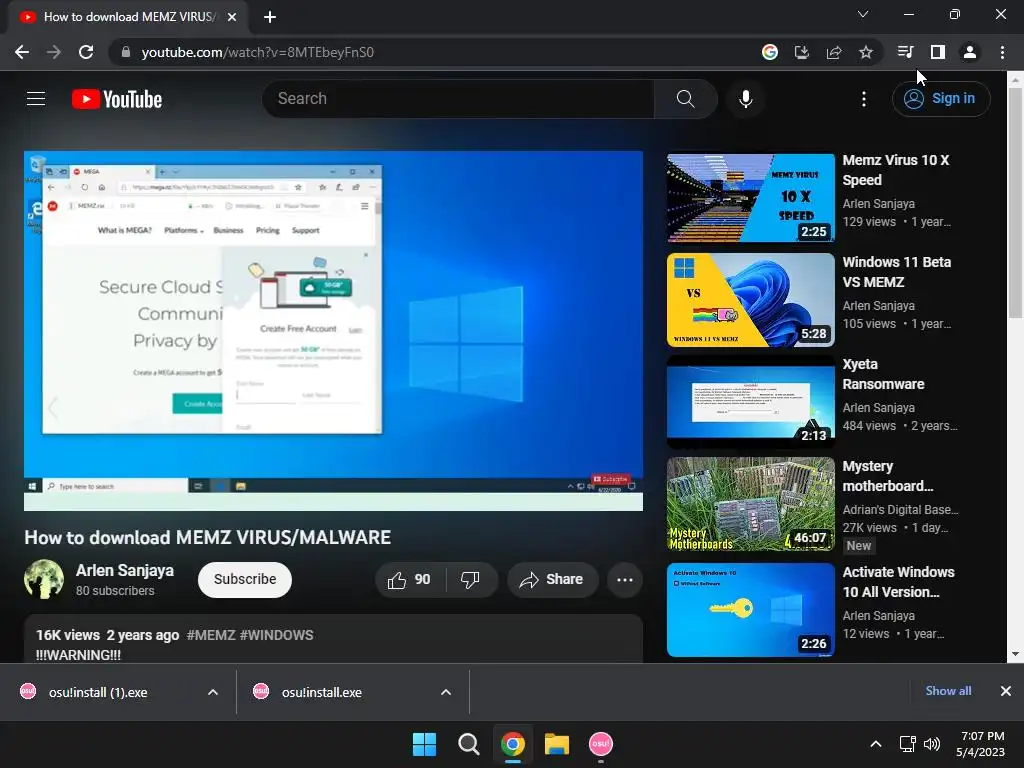Show hidden system tray icons

click(876, 744)
